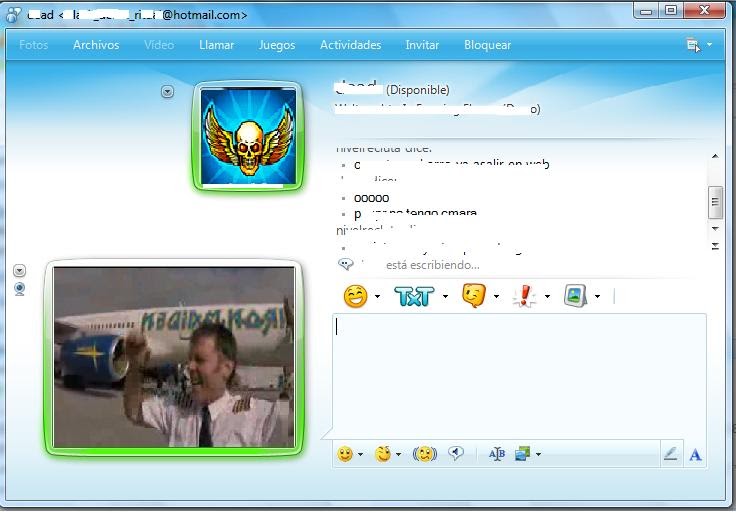Expand arrow next to exclamation alert icon
Screen dimensions: 736x513
(547, 297)
